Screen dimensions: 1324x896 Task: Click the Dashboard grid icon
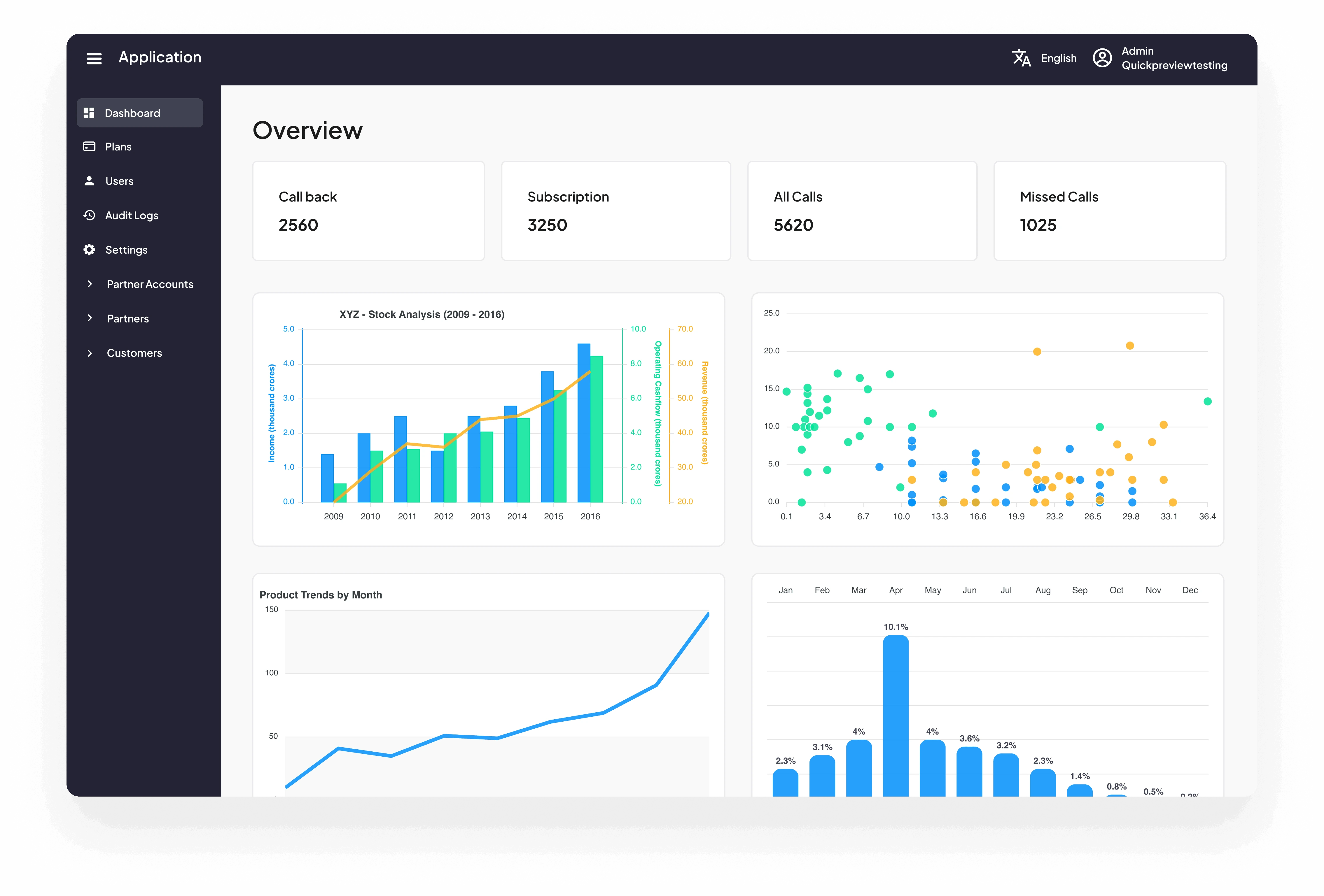point(90,112)
